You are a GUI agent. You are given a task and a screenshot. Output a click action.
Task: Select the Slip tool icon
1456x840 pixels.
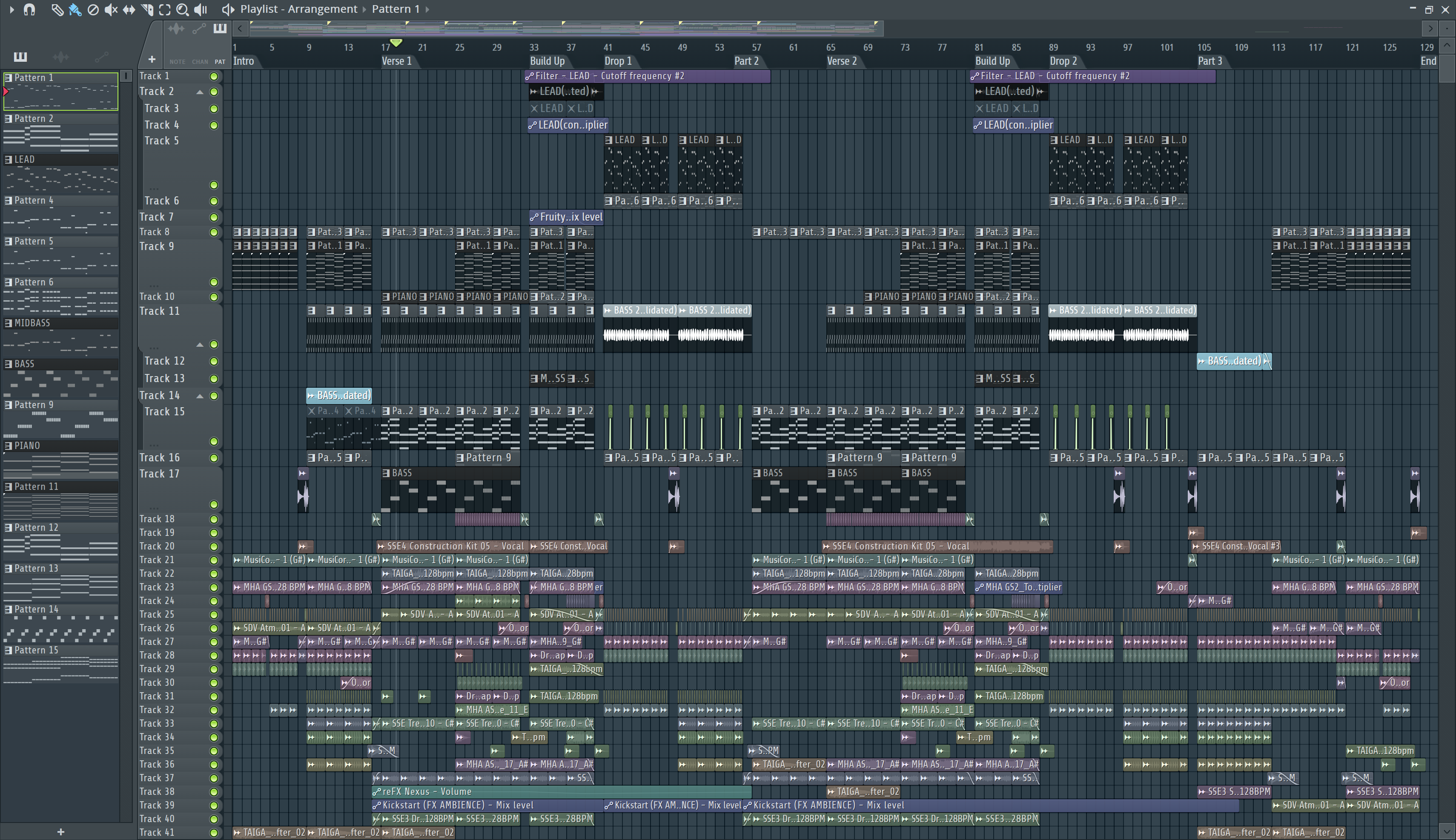pyautogui.click(x=129, y=9)
